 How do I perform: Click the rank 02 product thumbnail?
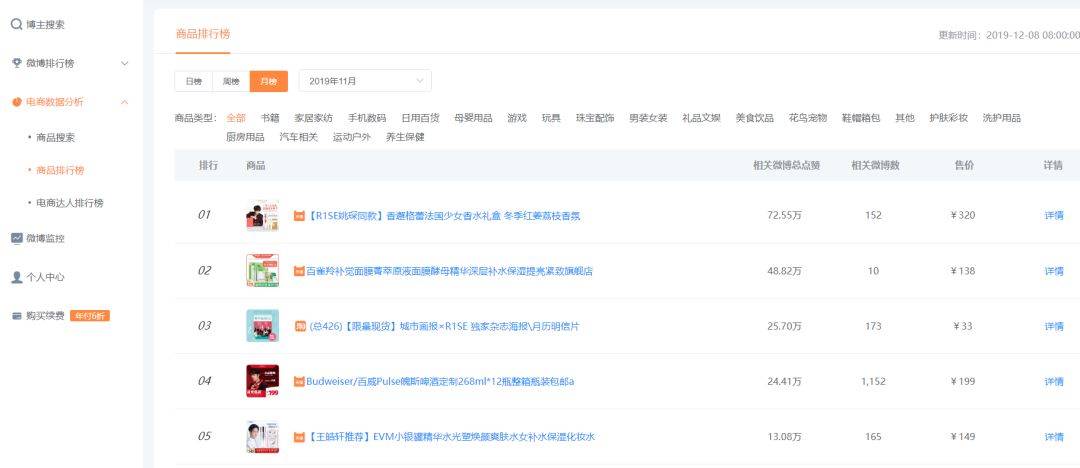point(262,271)
